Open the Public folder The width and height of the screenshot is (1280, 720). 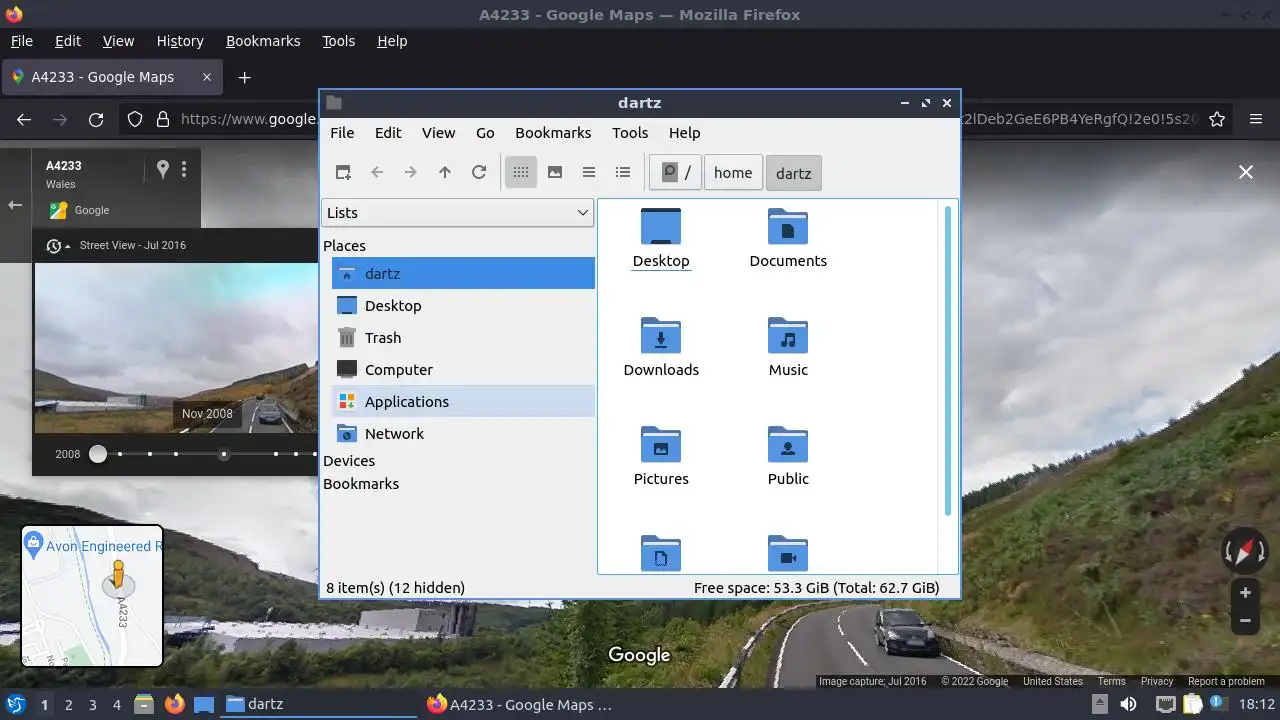pyautogui.click(x=788, y=456)
